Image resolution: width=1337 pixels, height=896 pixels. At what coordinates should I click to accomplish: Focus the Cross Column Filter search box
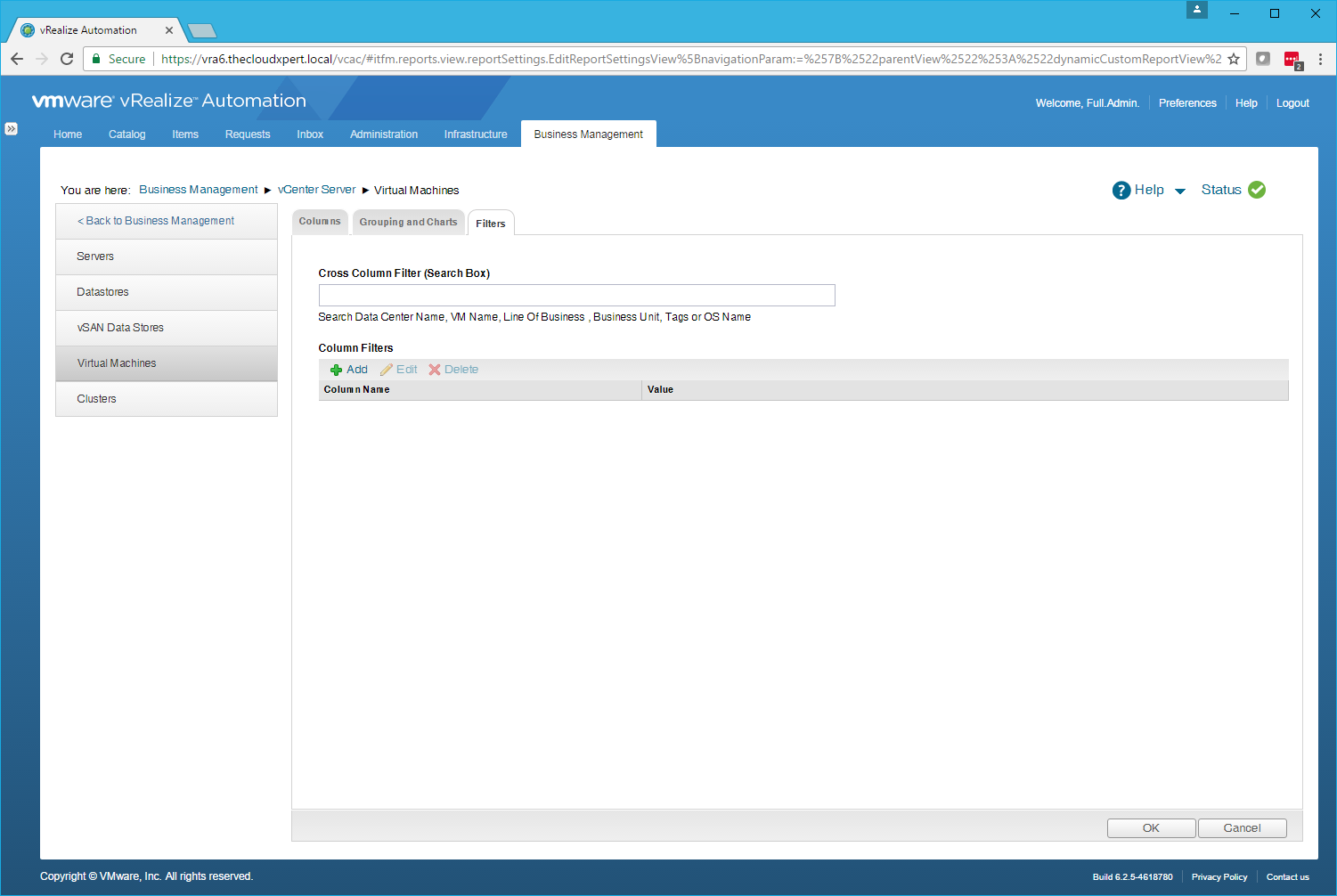coord(576,295)
